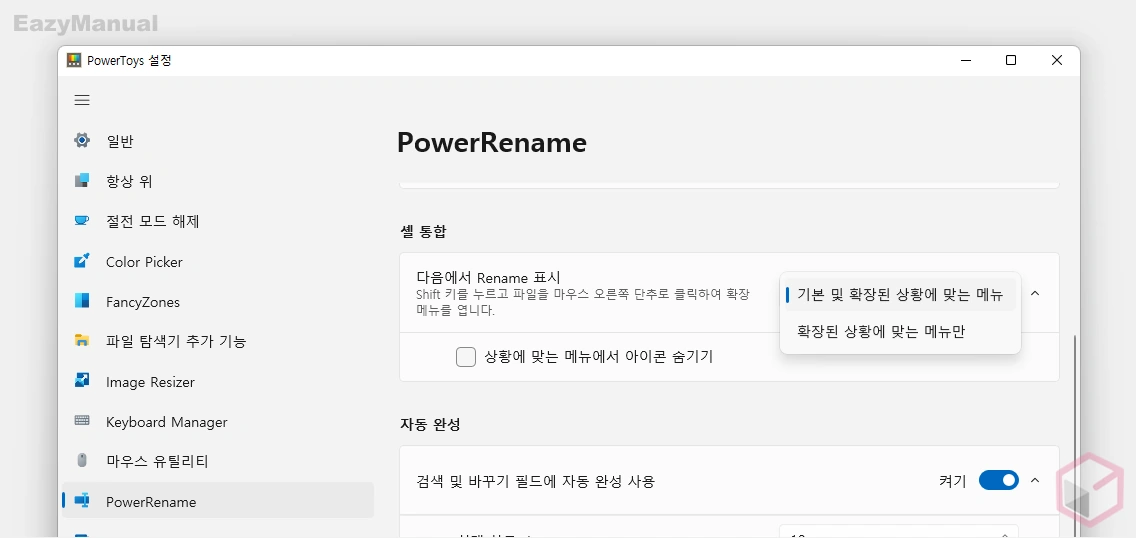Click the 자동 완성 section heading

(x=430, y=424)
